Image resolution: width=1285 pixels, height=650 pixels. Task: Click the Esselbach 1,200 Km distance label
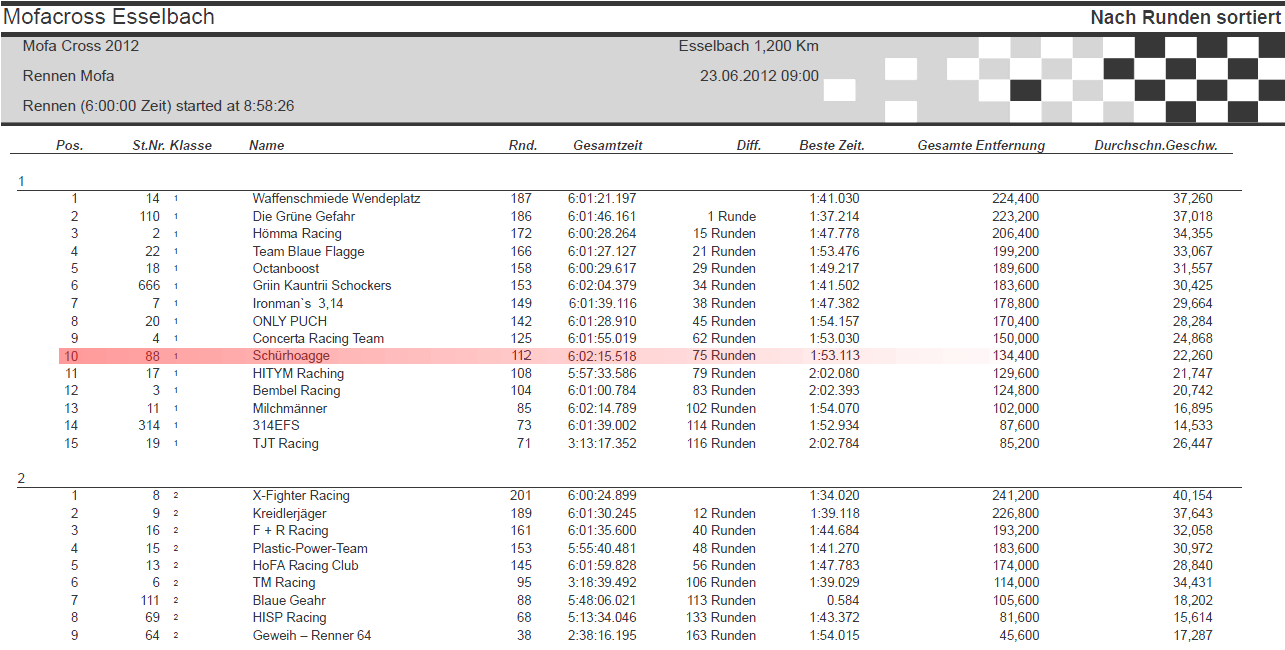[749, 46]
